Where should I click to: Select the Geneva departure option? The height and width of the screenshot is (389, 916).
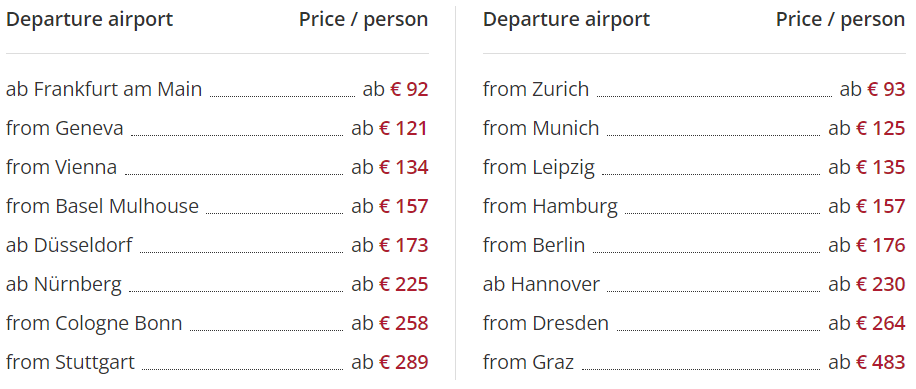217,128
